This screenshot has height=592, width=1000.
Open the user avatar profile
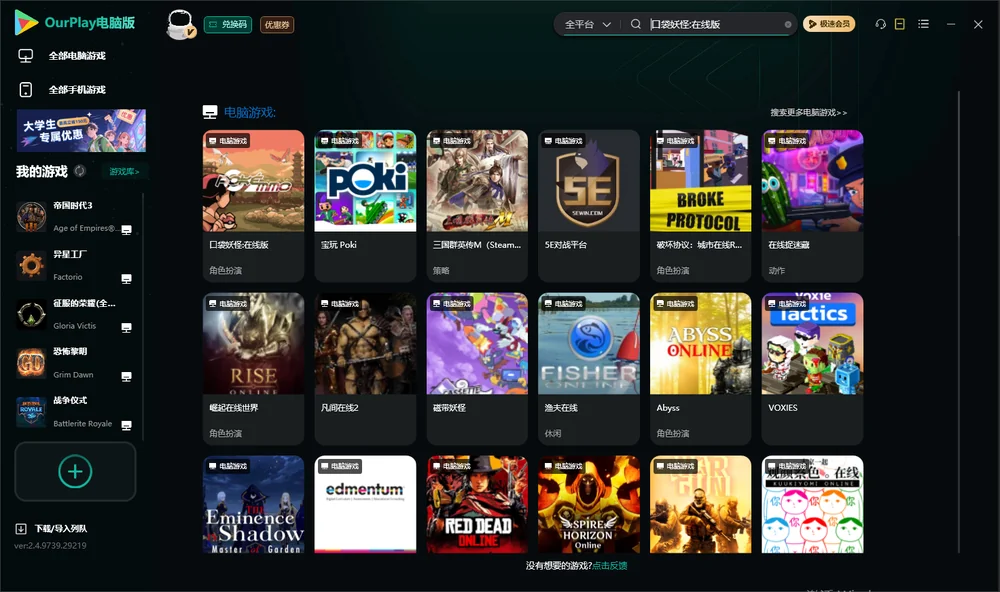[180, 24]
